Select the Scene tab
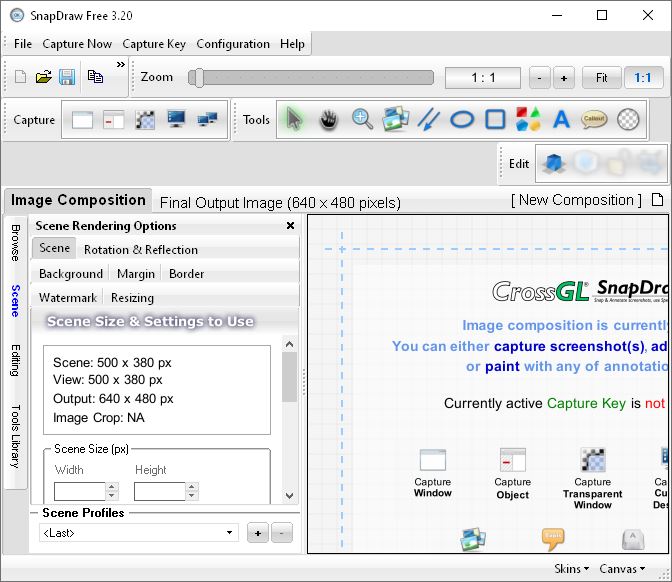Image resolution: width=672 pixels, height=582 pixels. pos(54,248)
